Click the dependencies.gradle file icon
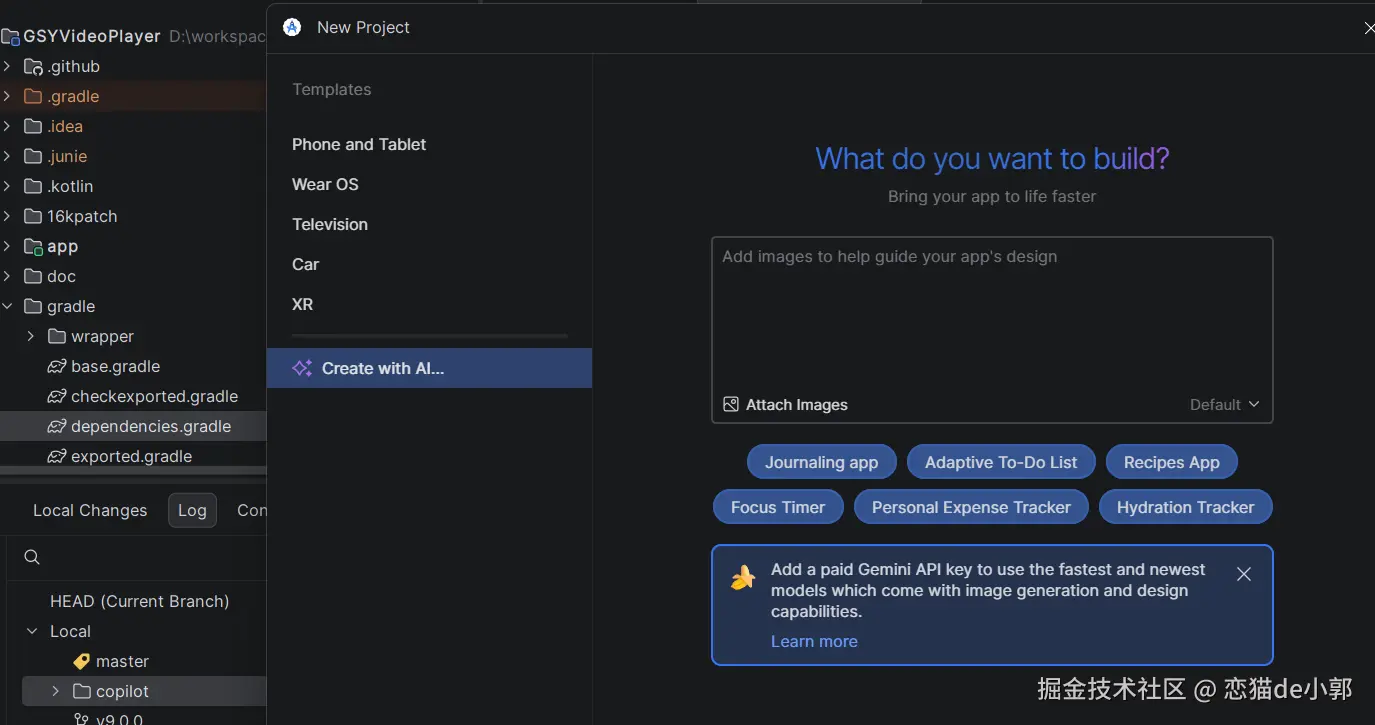The width and height of the screenshot is (1375, 725). pos(57,426)
